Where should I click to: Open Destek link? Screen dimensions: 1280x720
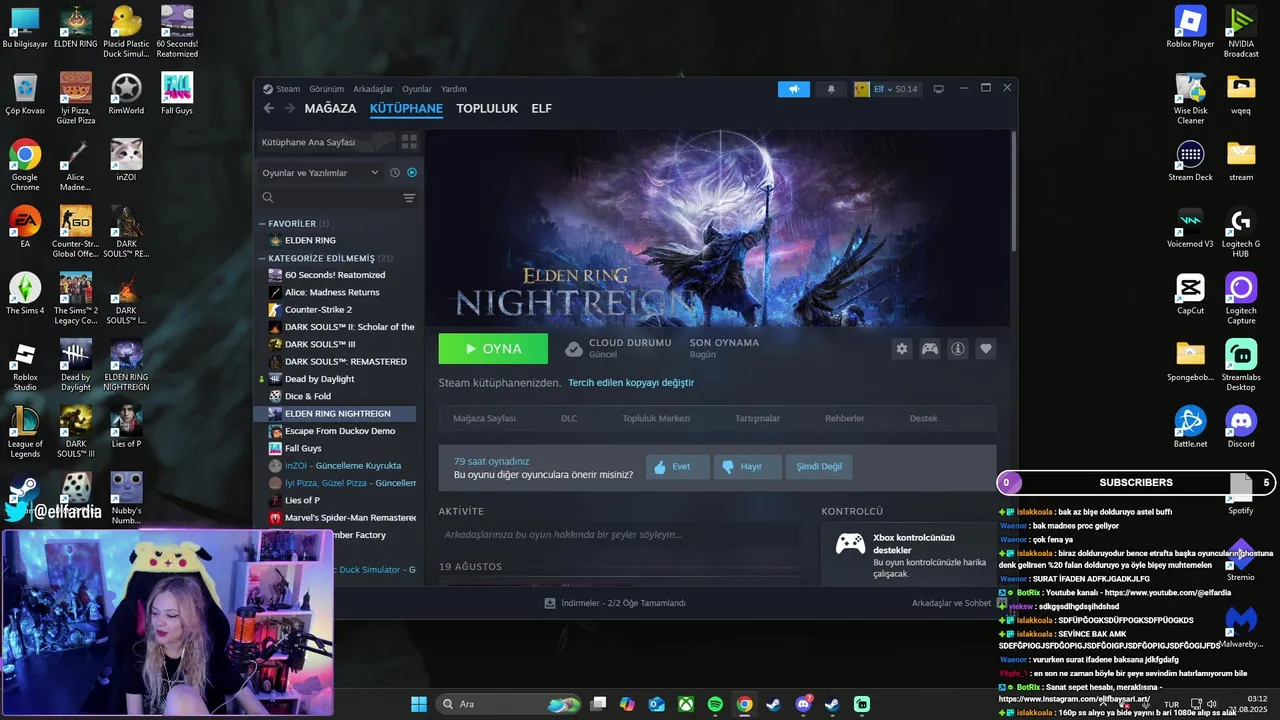(x=923, y=418)
